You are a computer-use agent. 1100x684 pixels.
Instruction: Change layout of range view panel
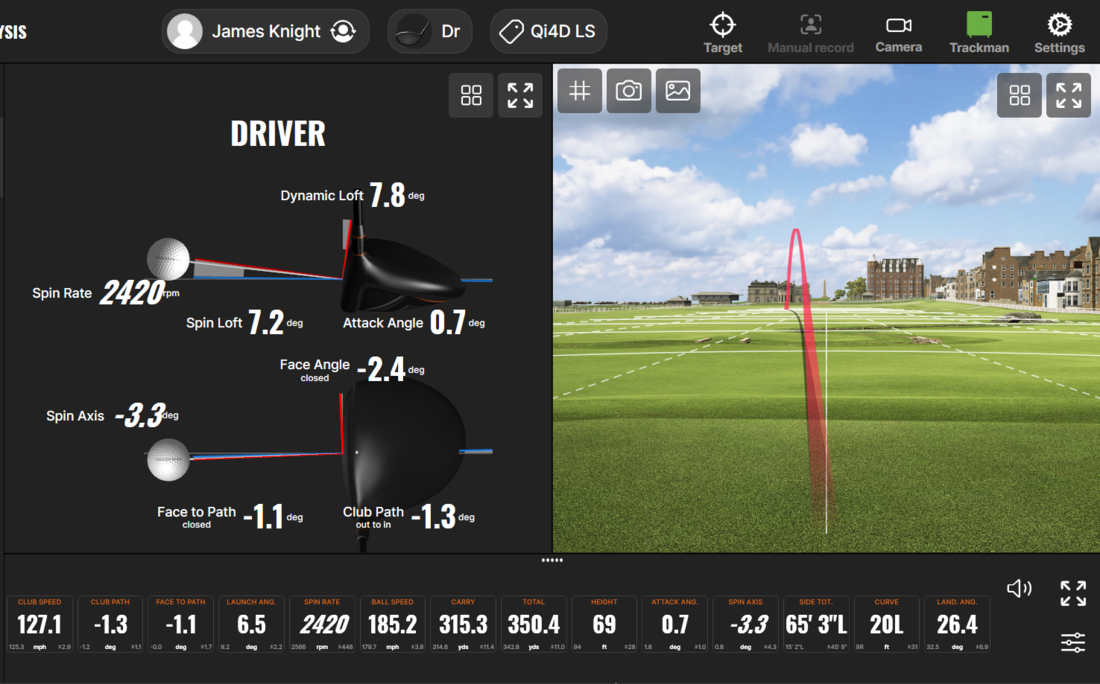(x=1019, y=95)
